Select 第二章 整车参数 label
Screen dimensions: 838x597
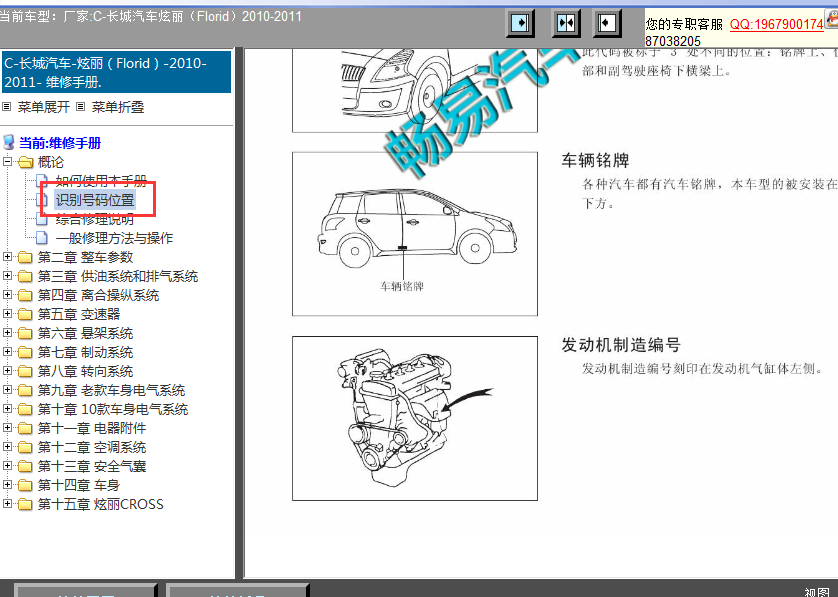click(86, 257)
